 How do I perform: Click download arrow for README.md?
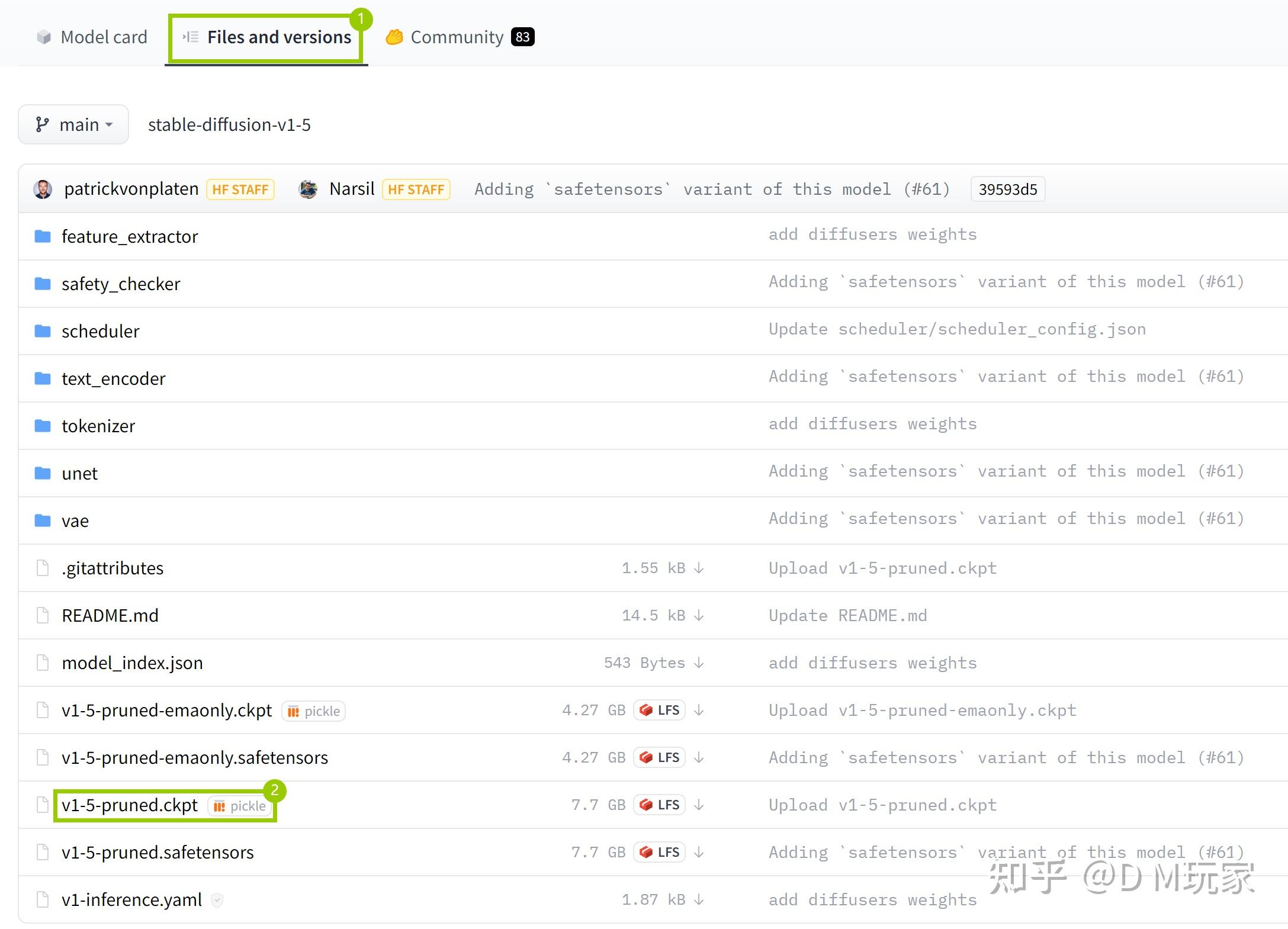tap(699, 615)
